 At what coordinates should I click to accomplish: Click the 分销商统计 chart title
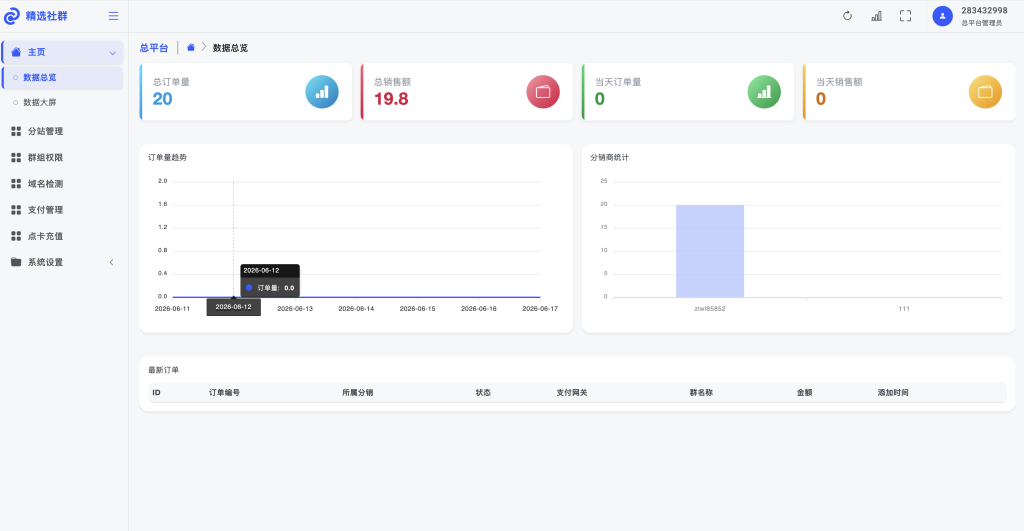(609, 157)
